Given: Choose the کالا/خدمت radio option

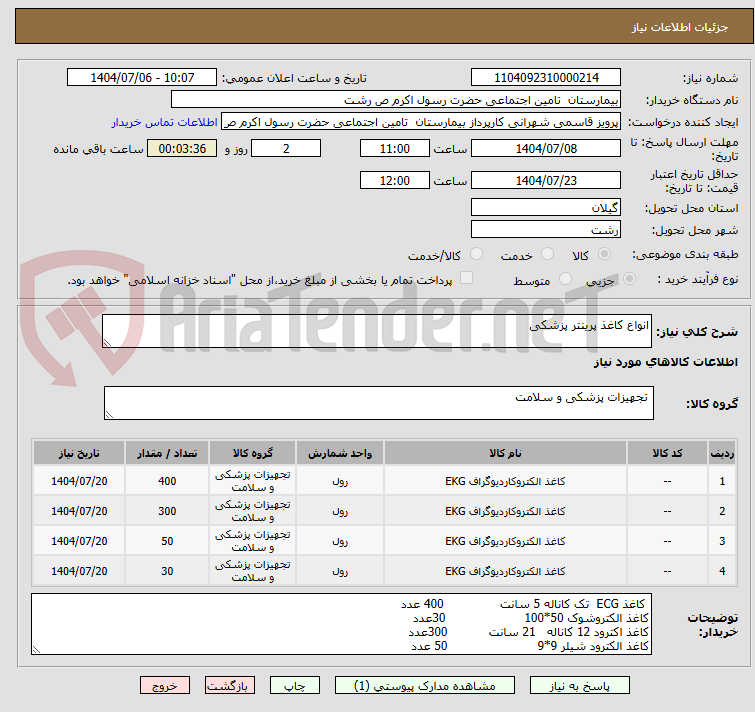Looking at the screenshot, I should coord(476,255).
